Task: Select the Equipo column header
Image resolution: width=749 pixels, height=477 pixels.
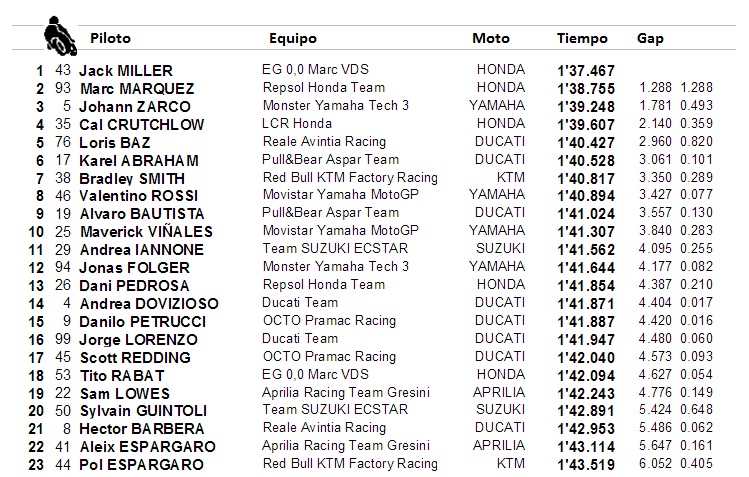Action: pos(293,39)
